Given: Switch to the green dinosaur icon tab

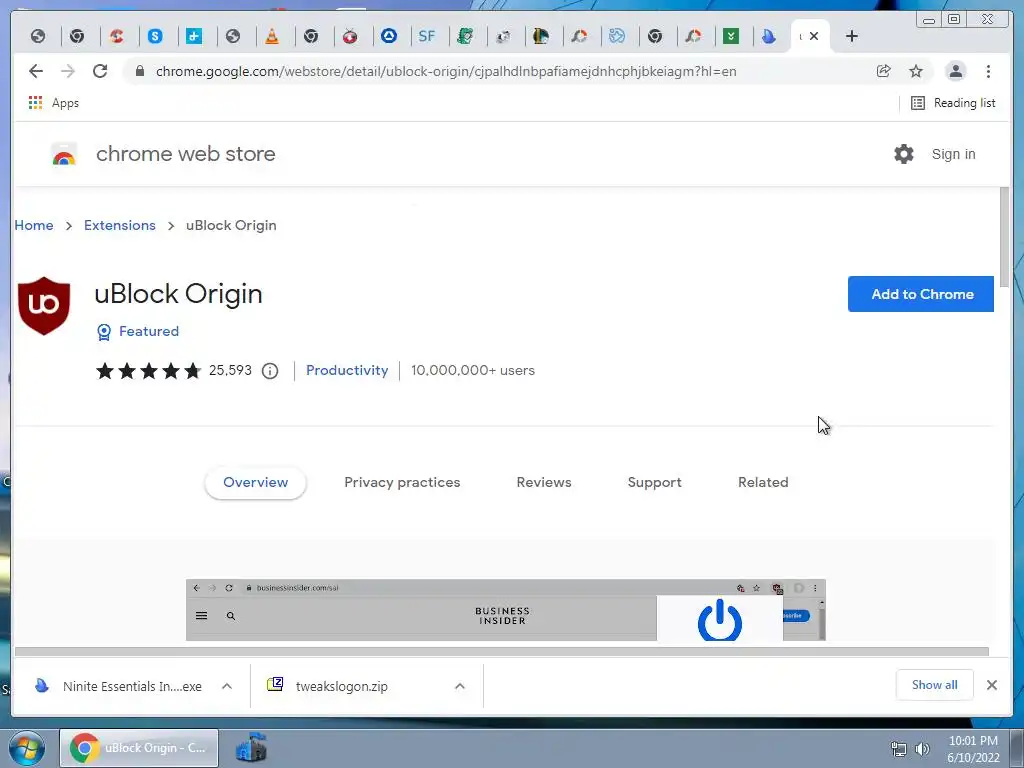Looking at the screenshot, I should click(465, 36).
